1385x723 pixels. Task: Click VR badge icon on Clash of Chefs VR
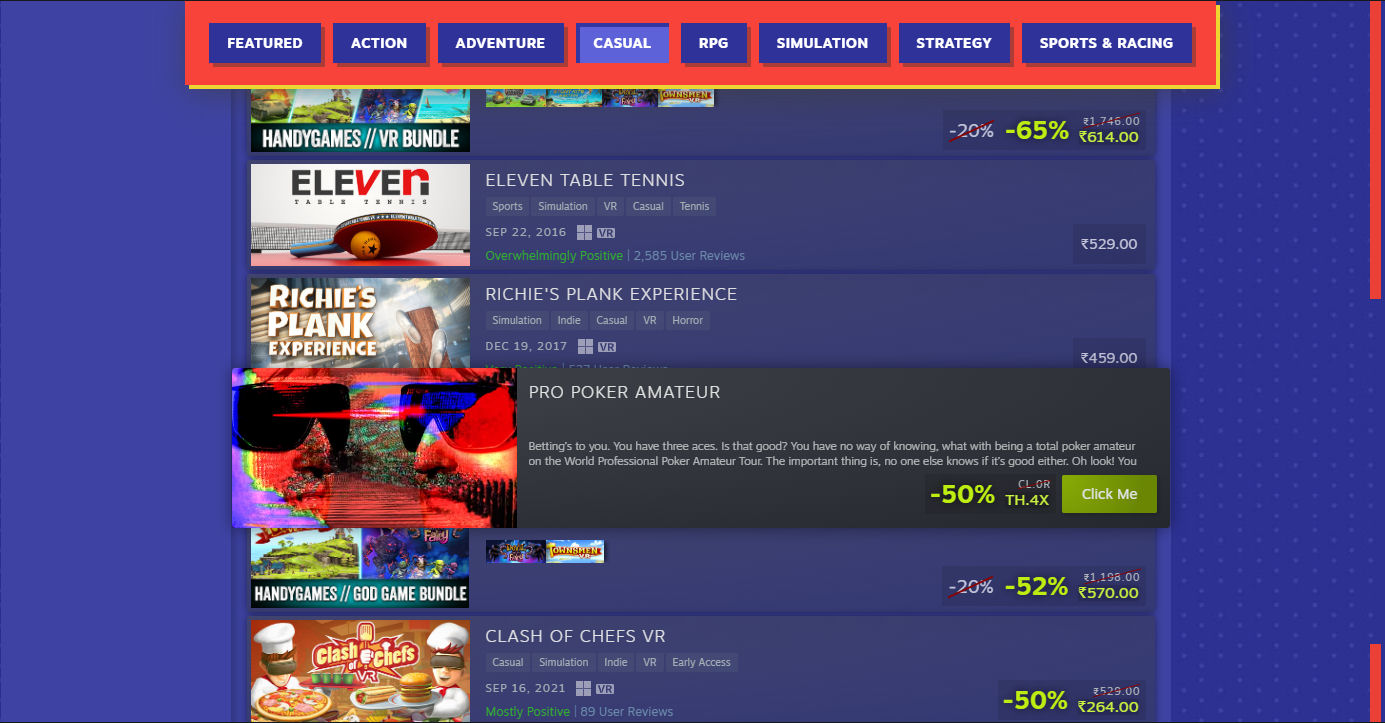click(x=606, y=689)
